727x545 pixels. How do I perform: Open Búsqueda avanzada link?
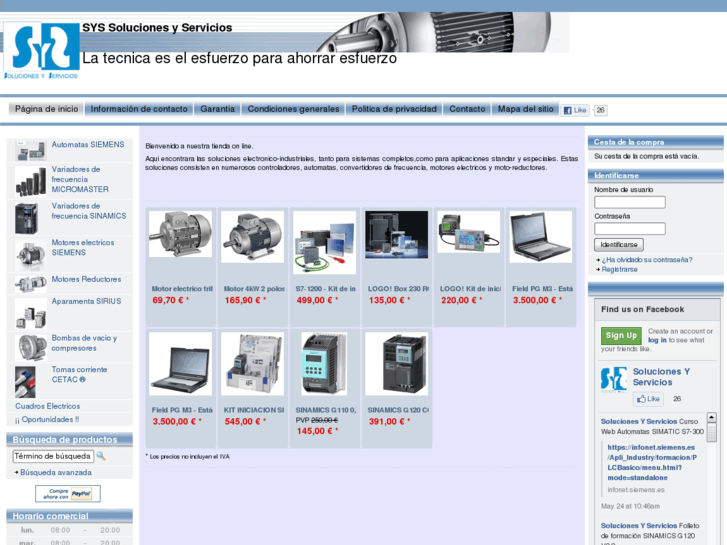point(56,473)
